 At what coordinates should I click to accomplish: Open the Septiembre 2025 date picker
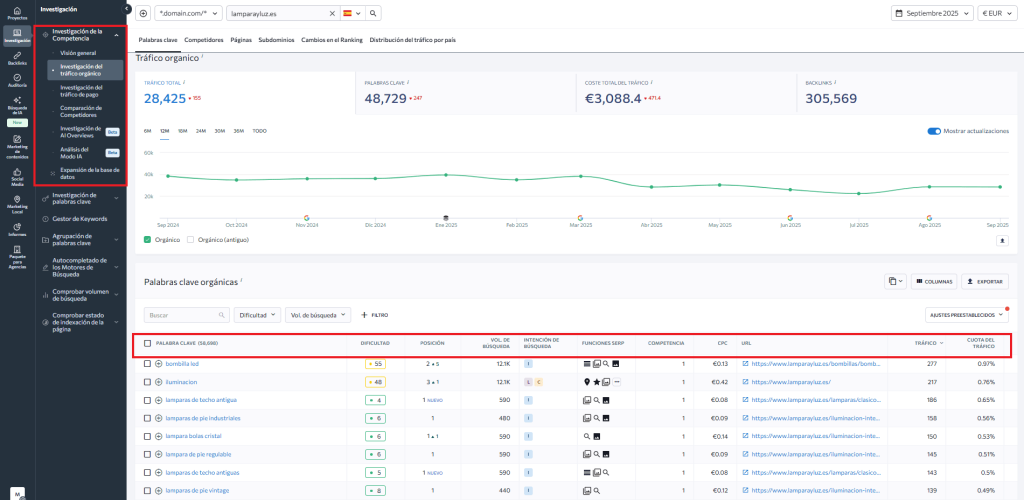point(932,13)
